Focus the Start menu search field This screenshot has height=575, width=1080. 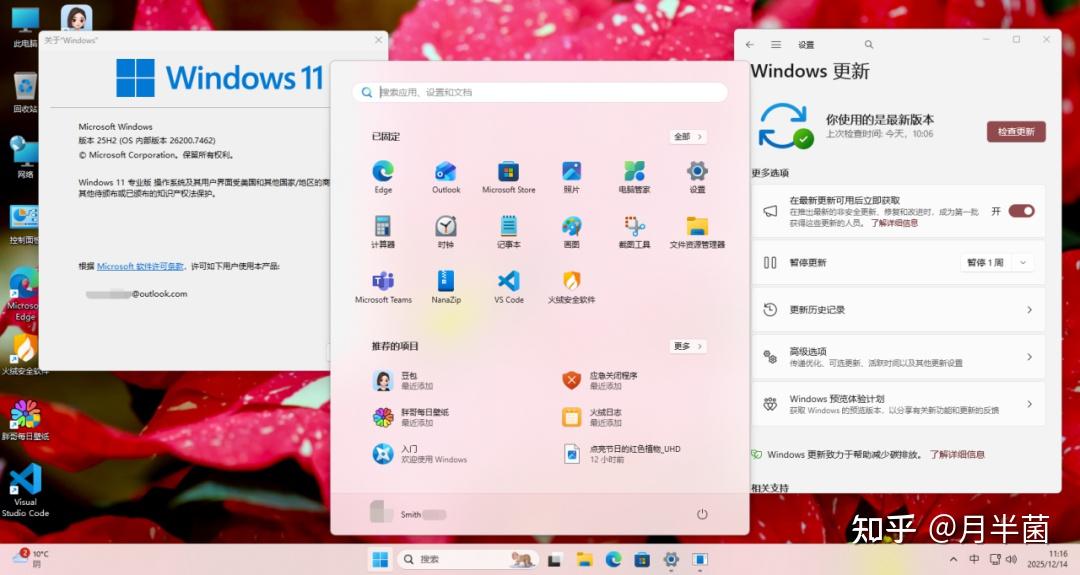pos(540,92)
